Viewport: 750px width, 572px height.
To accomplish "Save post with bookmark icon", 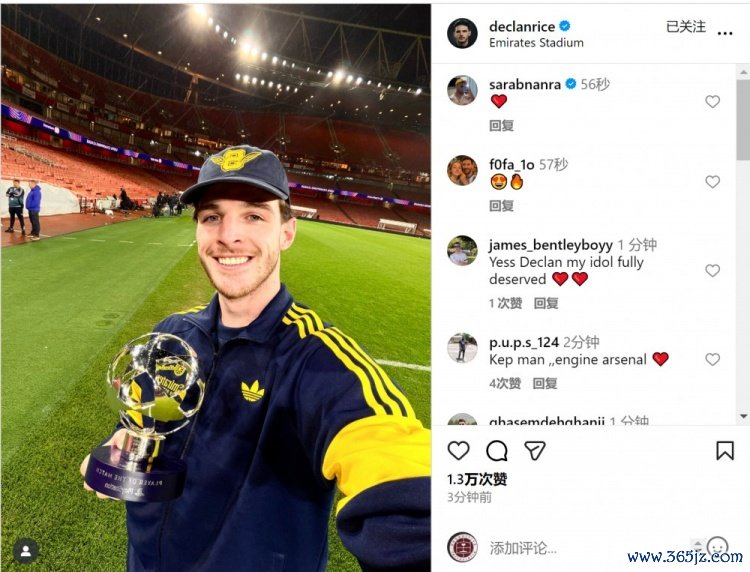I will pos(725,451).
